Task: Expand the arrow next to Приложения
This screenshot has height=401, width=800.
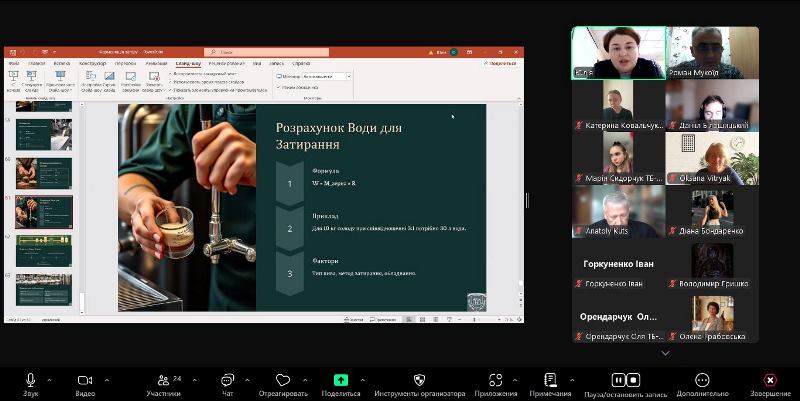Action: (x=515, y=380)
